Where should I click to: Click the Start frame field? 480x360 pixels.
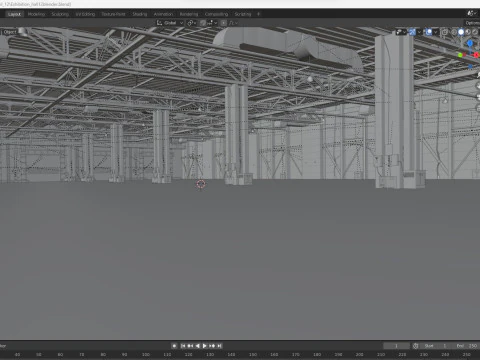tap(435, 346)
